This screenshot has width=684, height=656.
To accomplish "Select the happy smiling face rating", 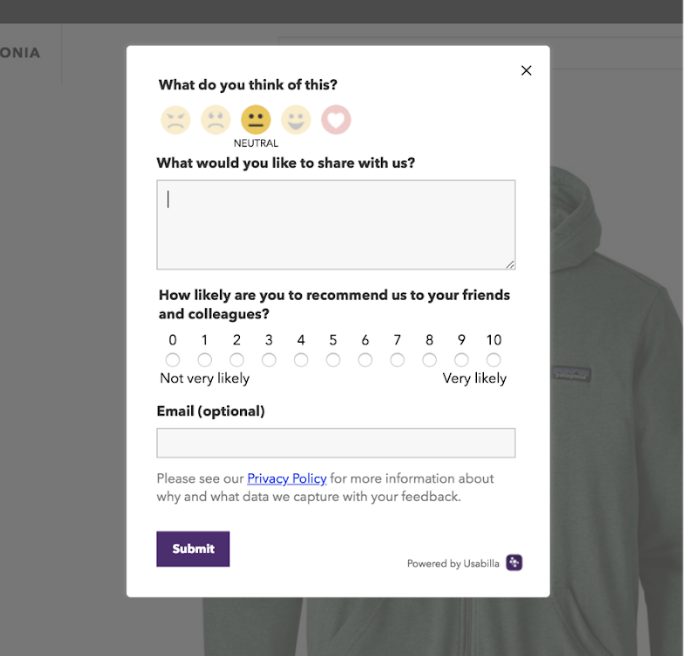I will coord(296,121).
